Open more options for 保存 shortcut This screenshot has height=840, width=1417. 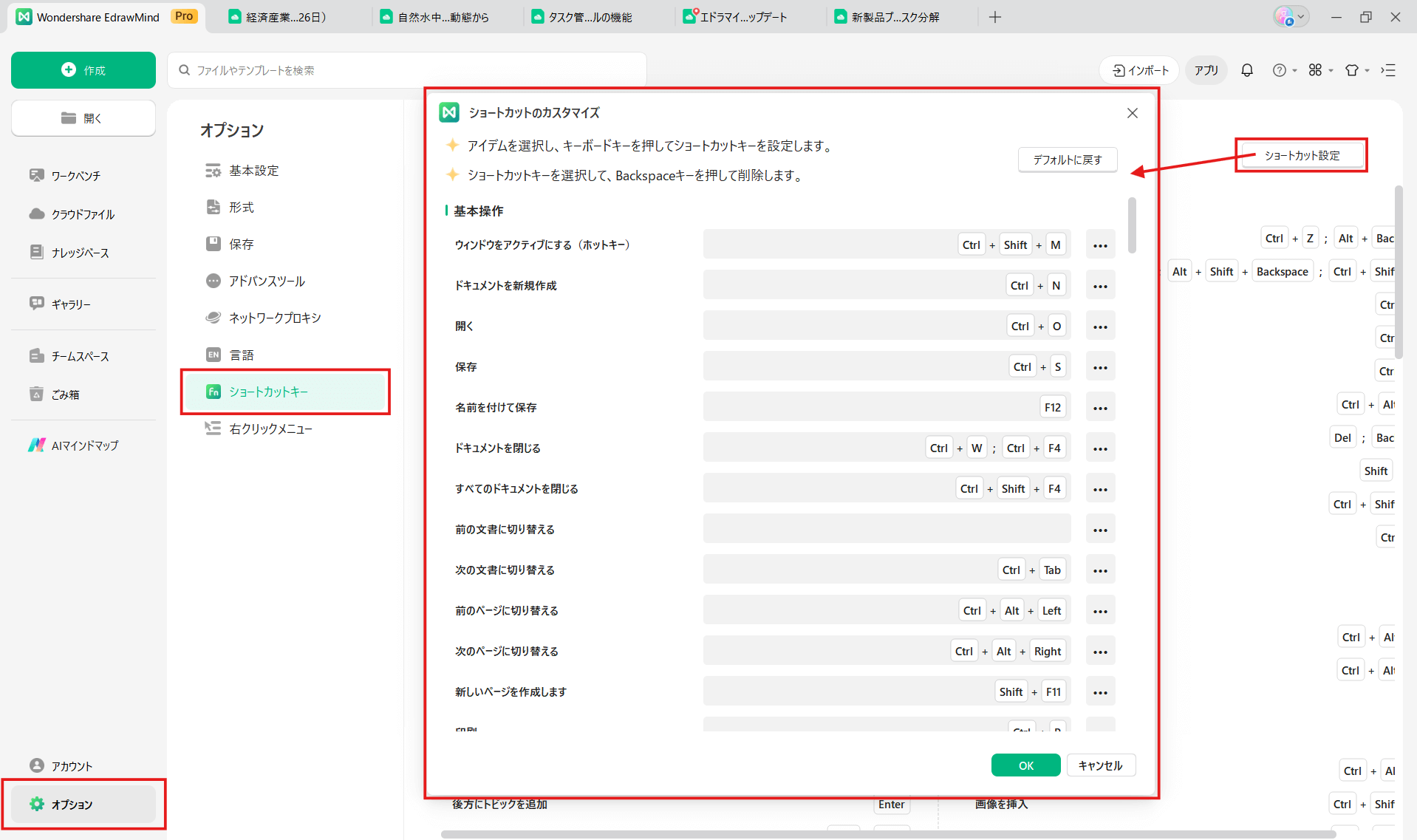[1100, 367]
